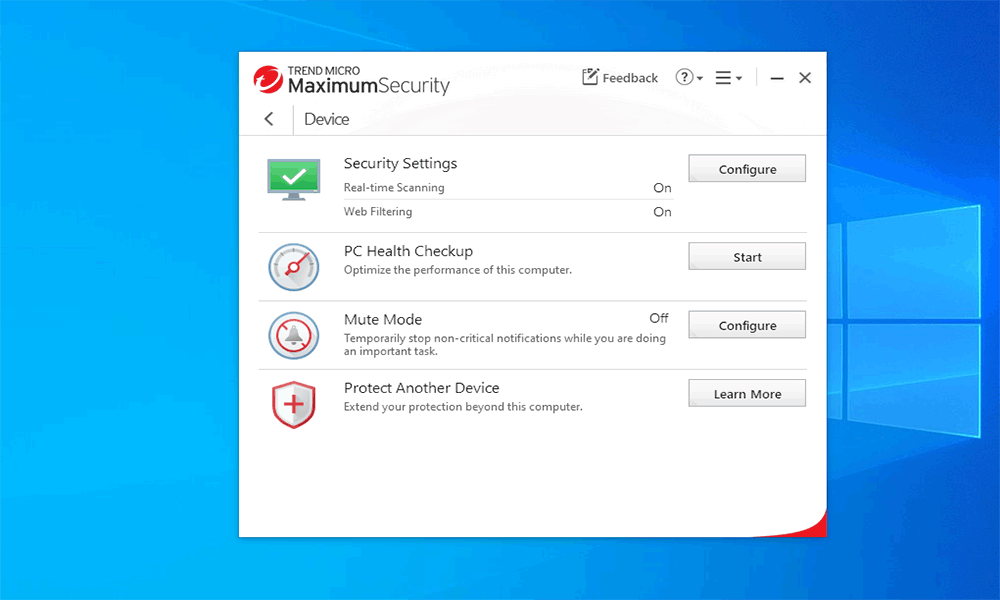
Task: Click the Mute Mode bell icon
Action: 293,335
